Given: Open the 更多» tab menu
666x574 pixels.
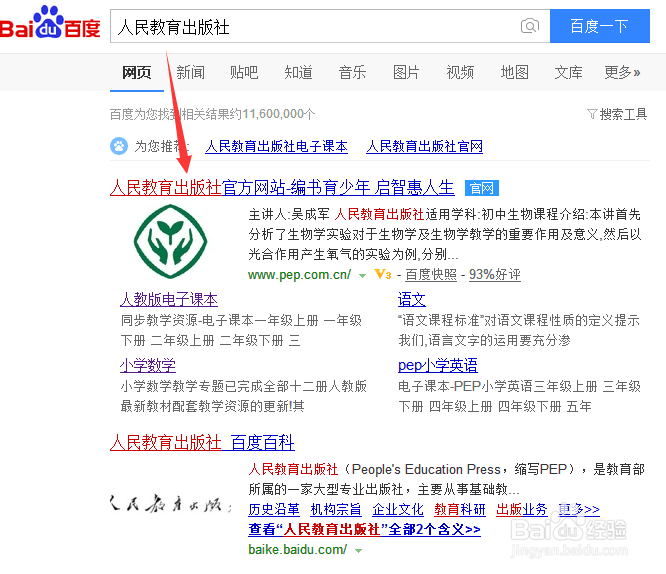Looking at the screenshot, I should tap(622, 72).
